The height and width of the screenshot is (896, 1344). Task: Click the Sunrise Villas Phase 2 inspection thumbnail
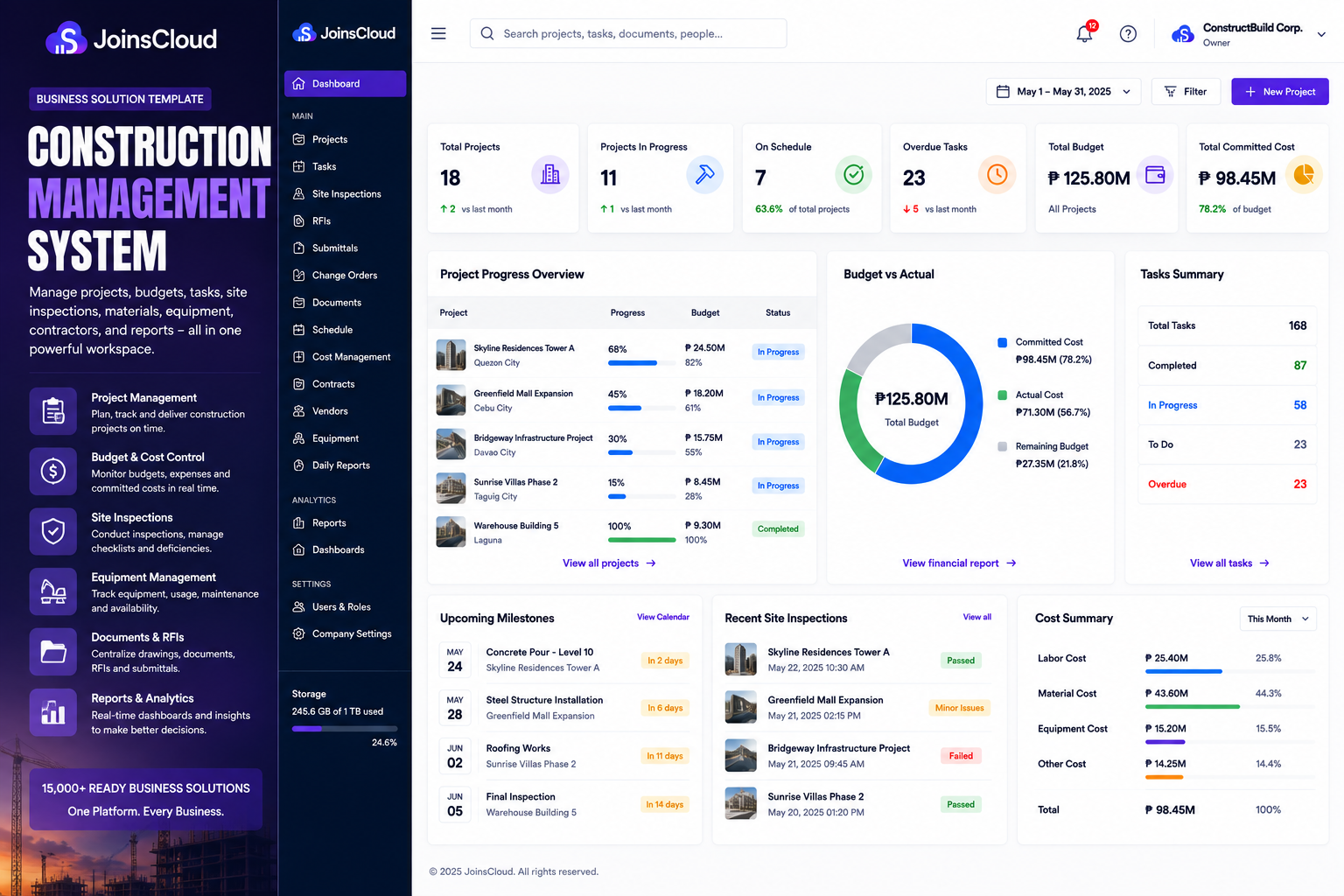[740, 803]
